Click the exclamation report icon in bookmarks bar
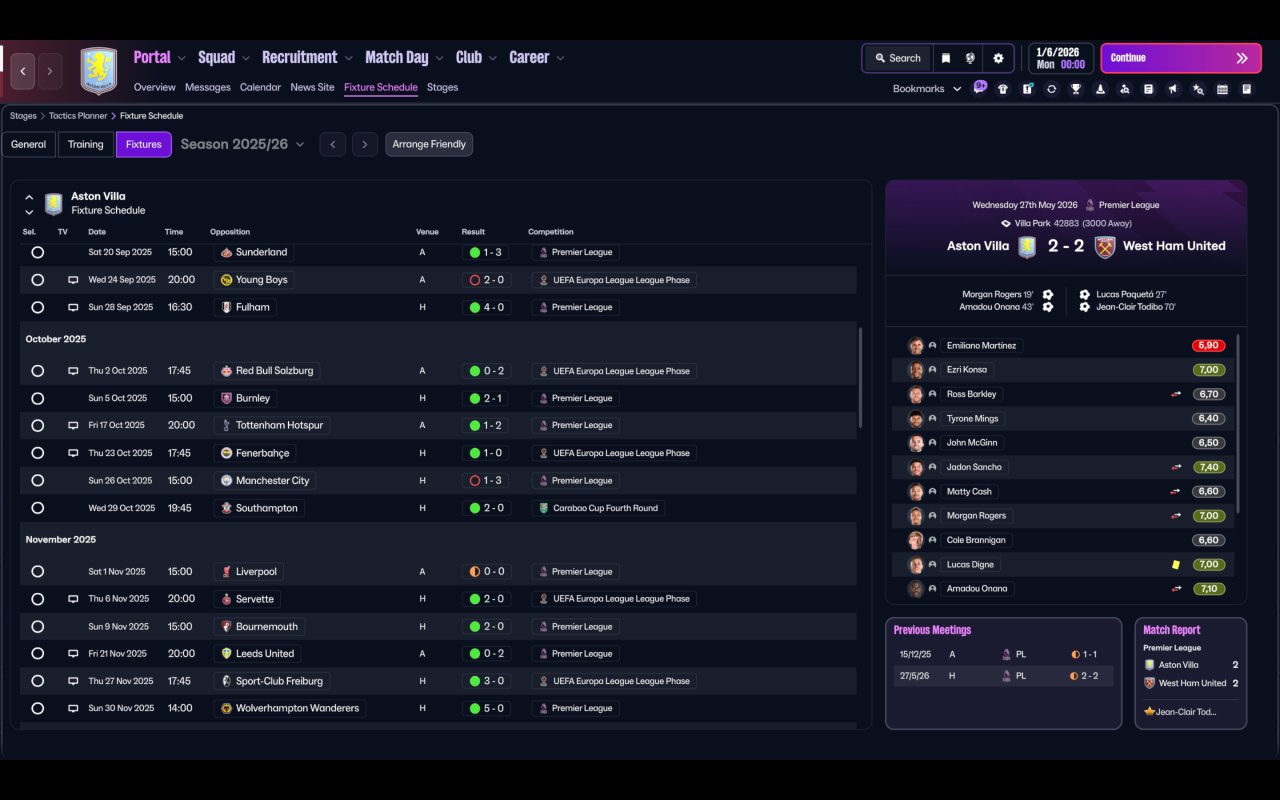The width and height of the screenshot is (1280, 800). coord(1027,89)
